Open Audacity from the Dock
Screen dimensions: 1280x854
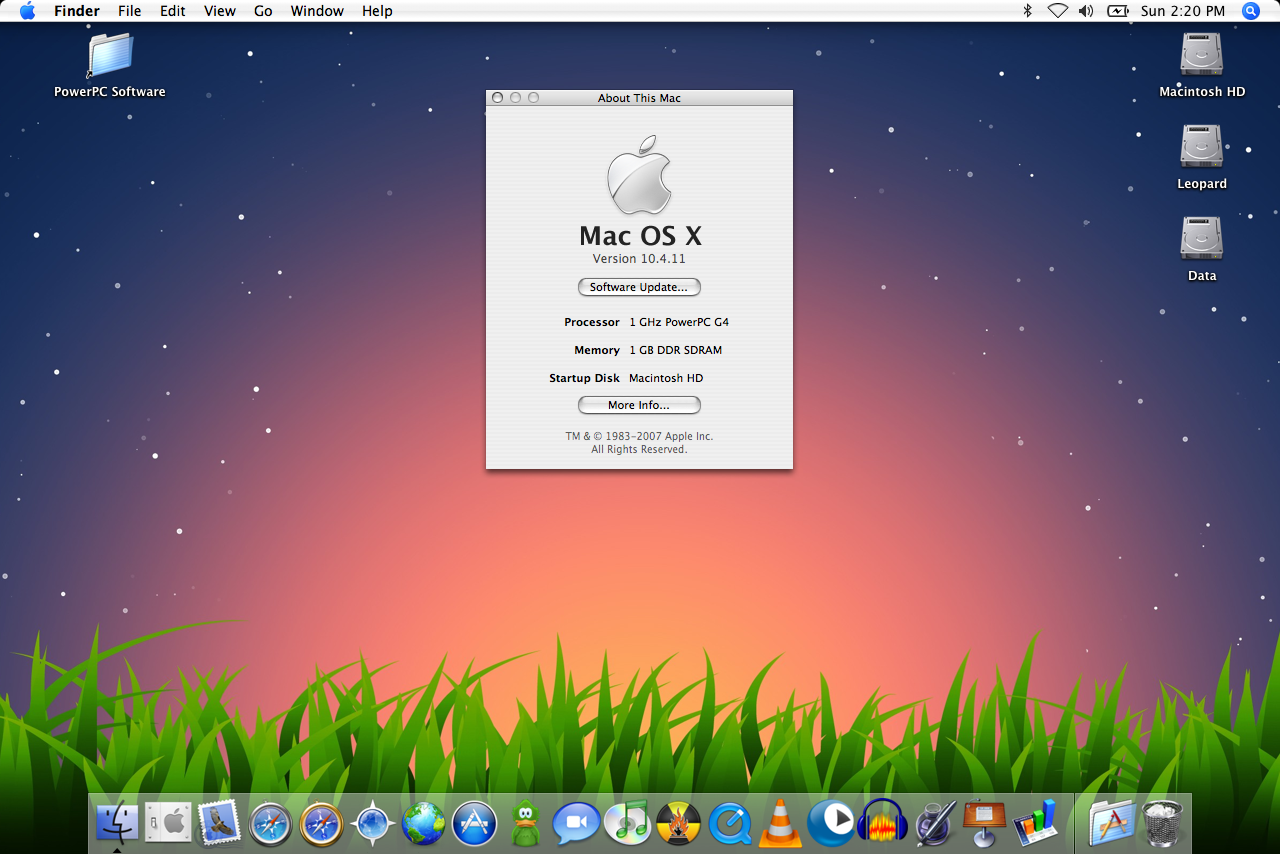coord(882,823)
